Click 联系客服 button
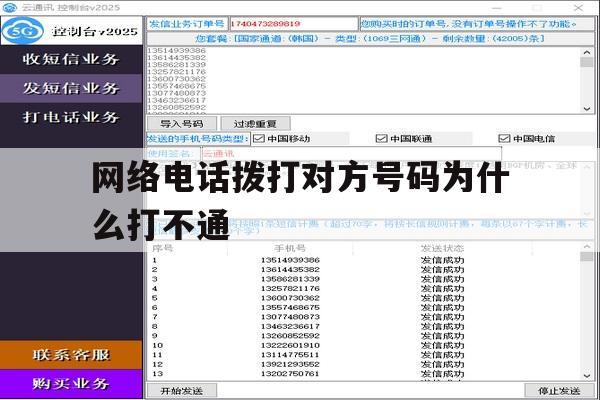This screenshot has width=600, height=400. (x=71, y=355)
